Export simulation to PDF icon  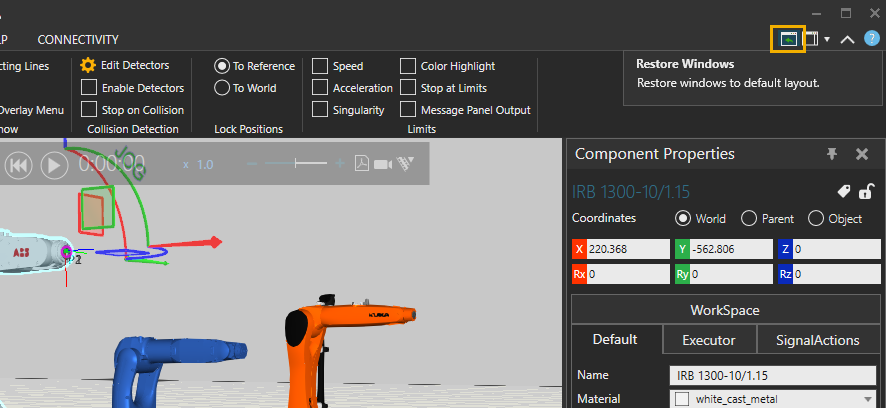click(x=362, y=164)
